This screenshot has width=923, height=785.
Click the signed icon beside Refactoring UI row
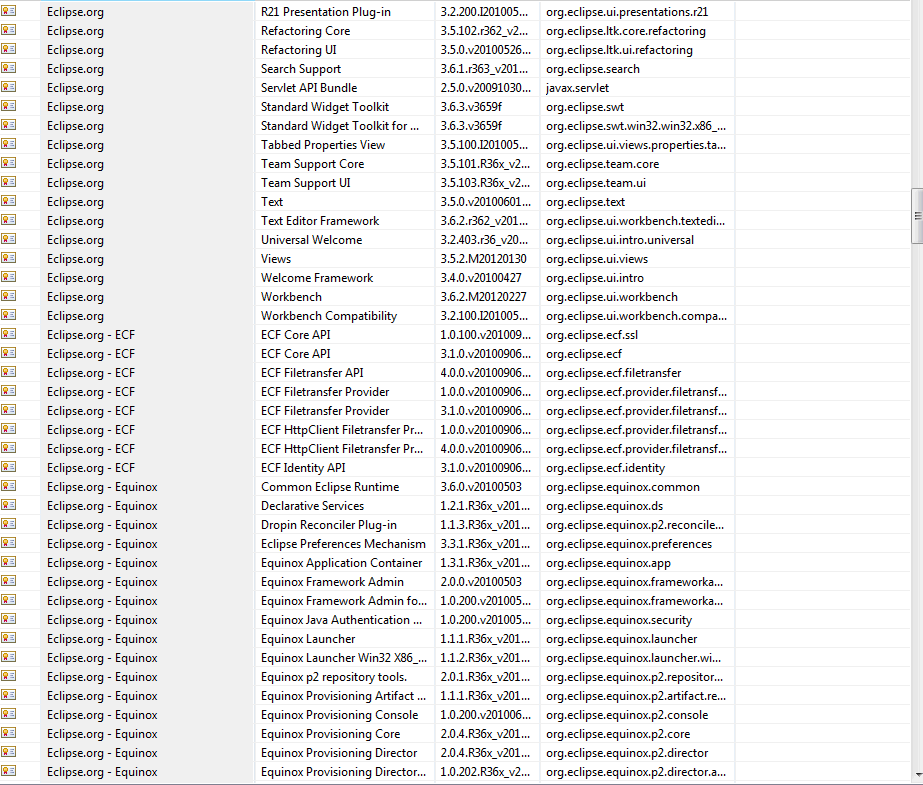[x=8, y=49]
